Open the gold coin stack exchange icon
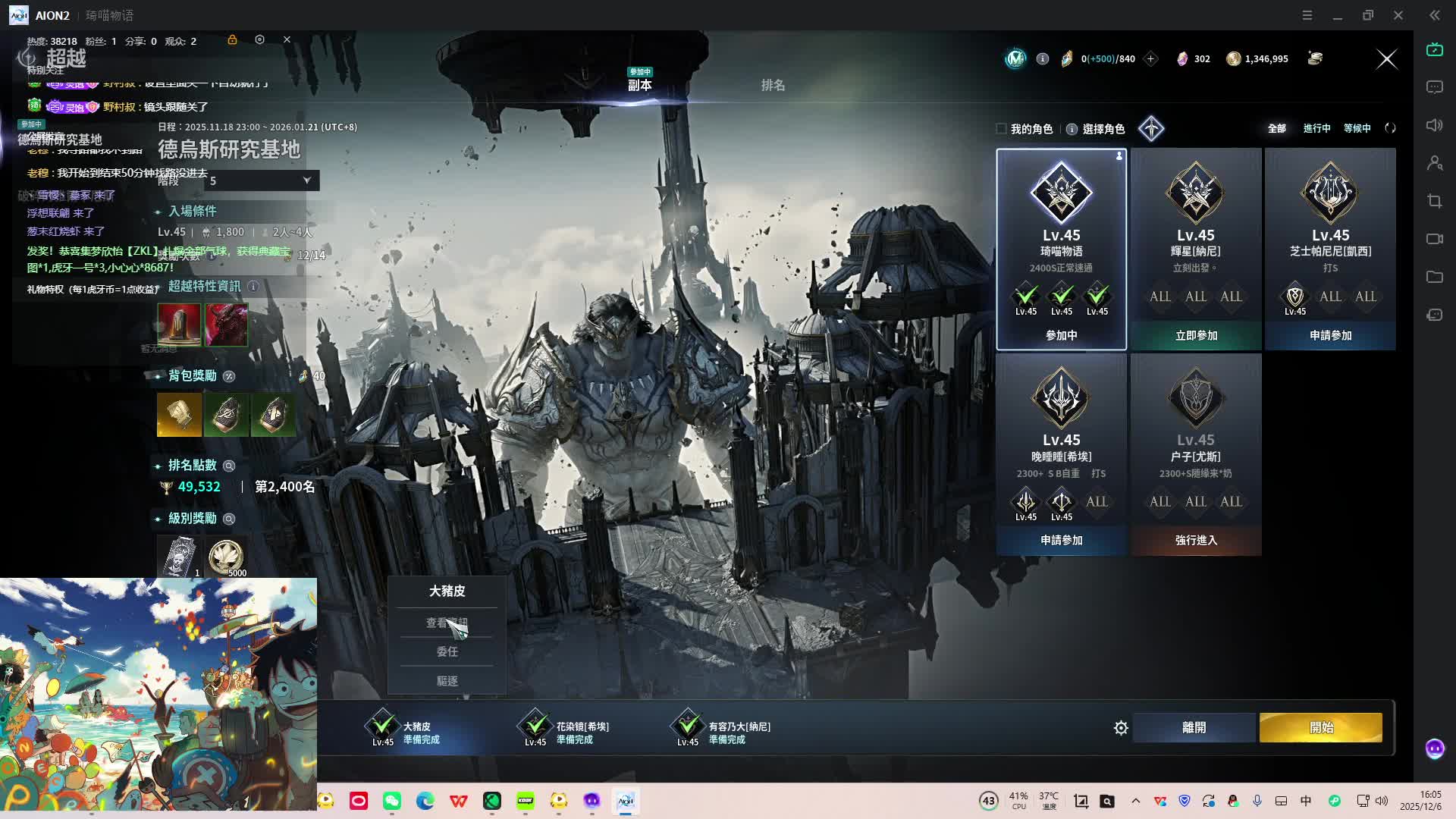1456x819 pixels. coord(1315,58)
